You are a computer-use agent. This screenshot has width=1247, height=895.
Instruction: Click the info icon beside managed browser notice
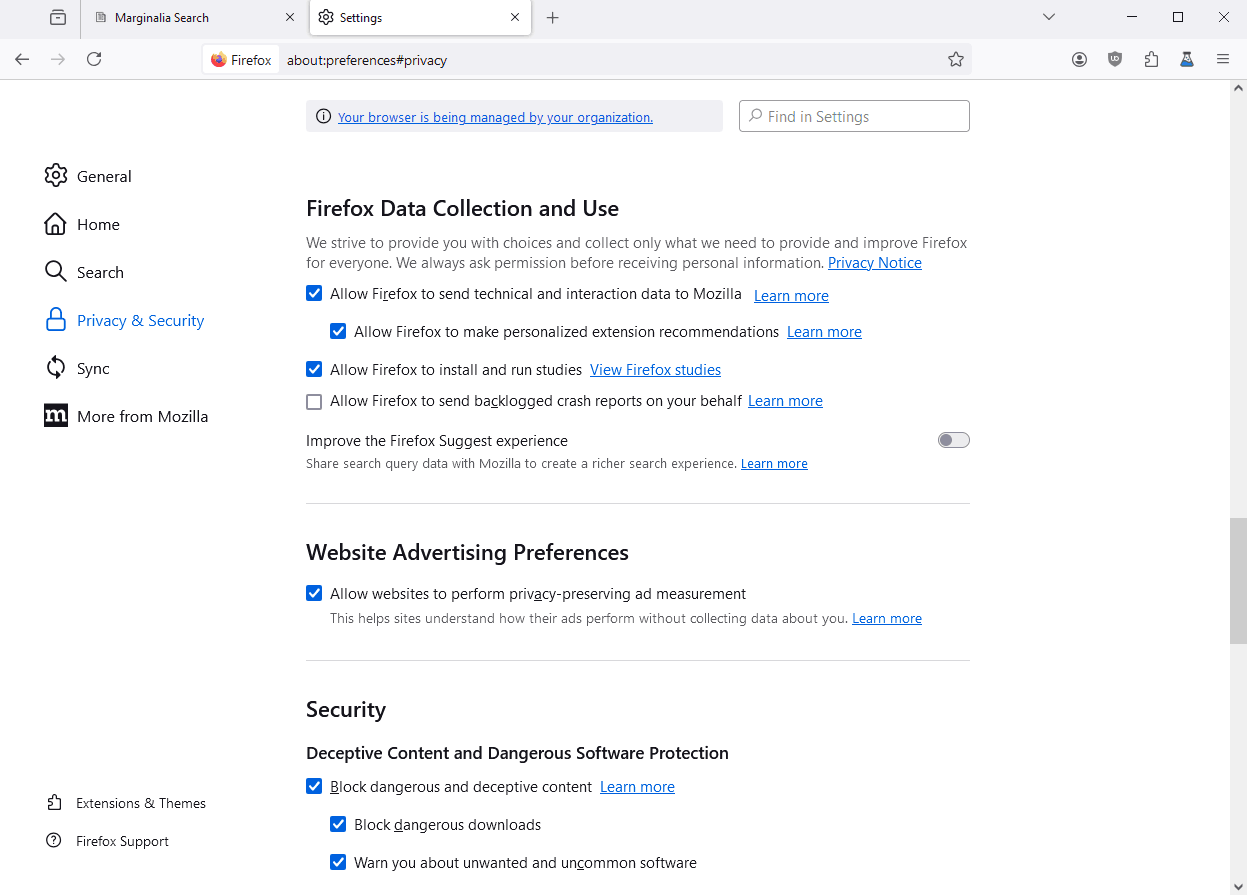[x=323, y=117]
